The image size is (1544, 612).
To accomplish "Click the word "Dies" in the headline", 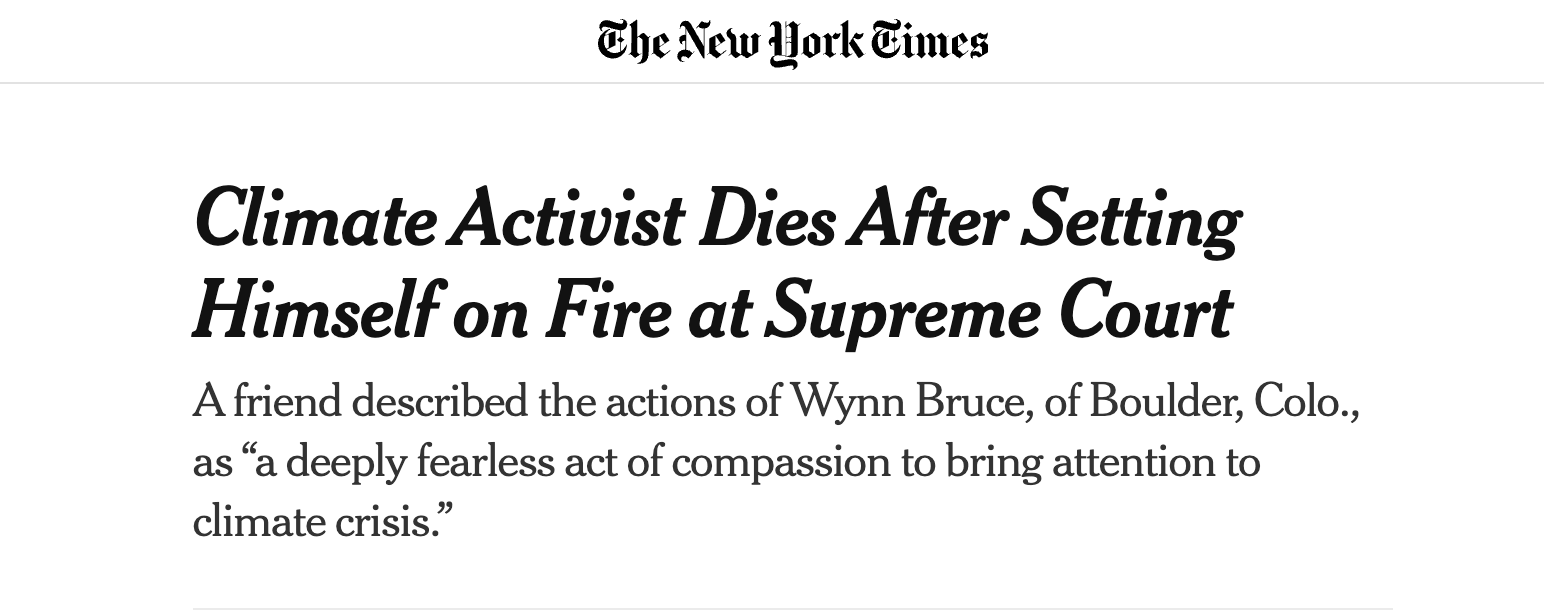I will point(767,219).
